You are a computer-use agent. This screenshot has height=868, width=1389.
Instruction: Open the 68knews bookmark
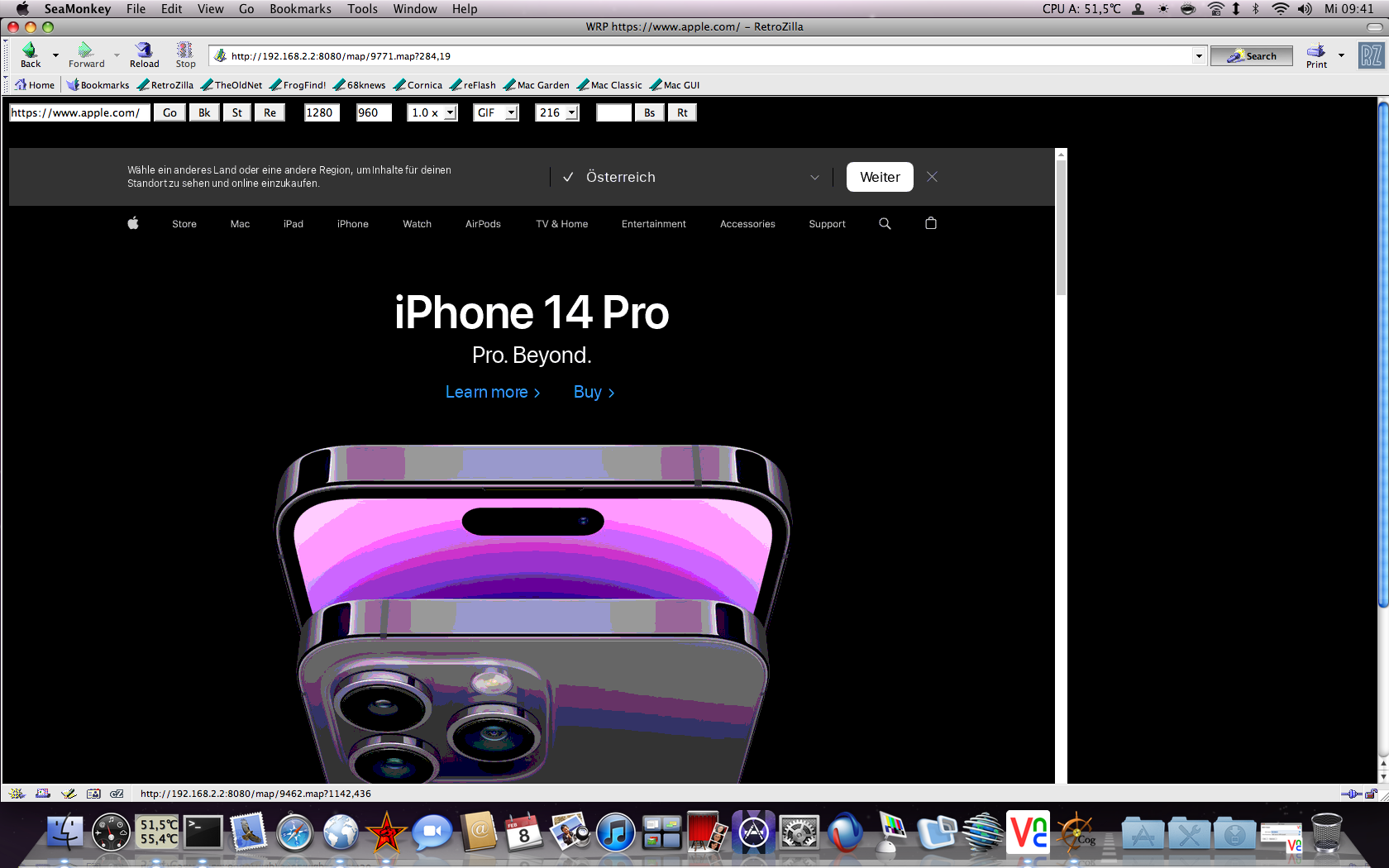[x=360, y=84]
